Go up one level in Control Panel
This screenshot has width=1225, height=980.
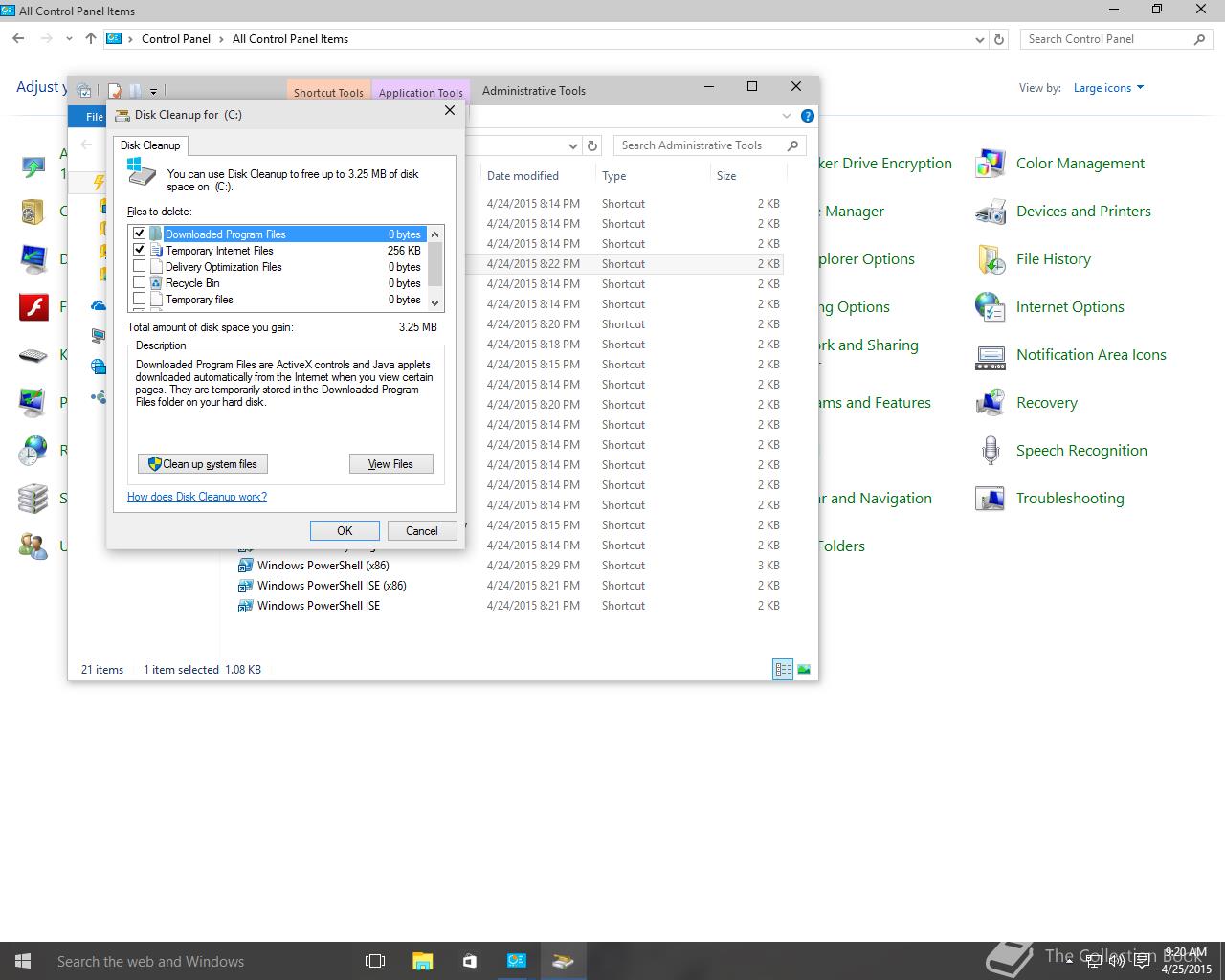(x=90, y=39)
